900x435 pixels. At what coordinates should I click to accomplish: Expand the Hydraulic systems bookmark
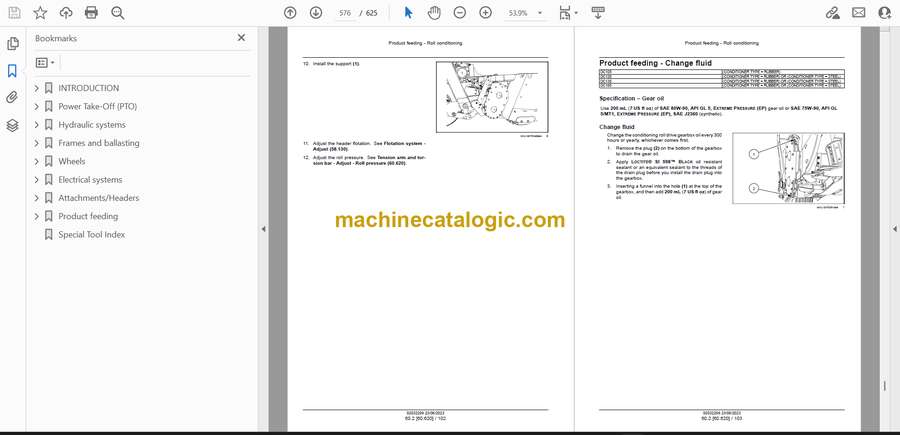(37, 125)
